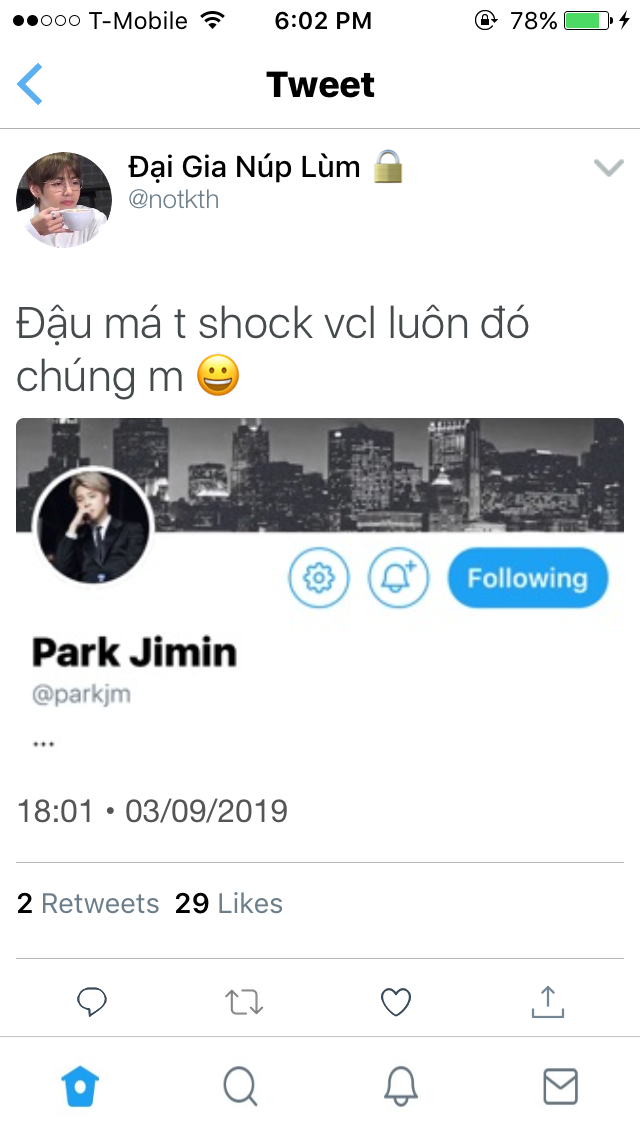Open the city skyline banner image
This screenshot has width=640, height=1136.
[x=320, y=475]
